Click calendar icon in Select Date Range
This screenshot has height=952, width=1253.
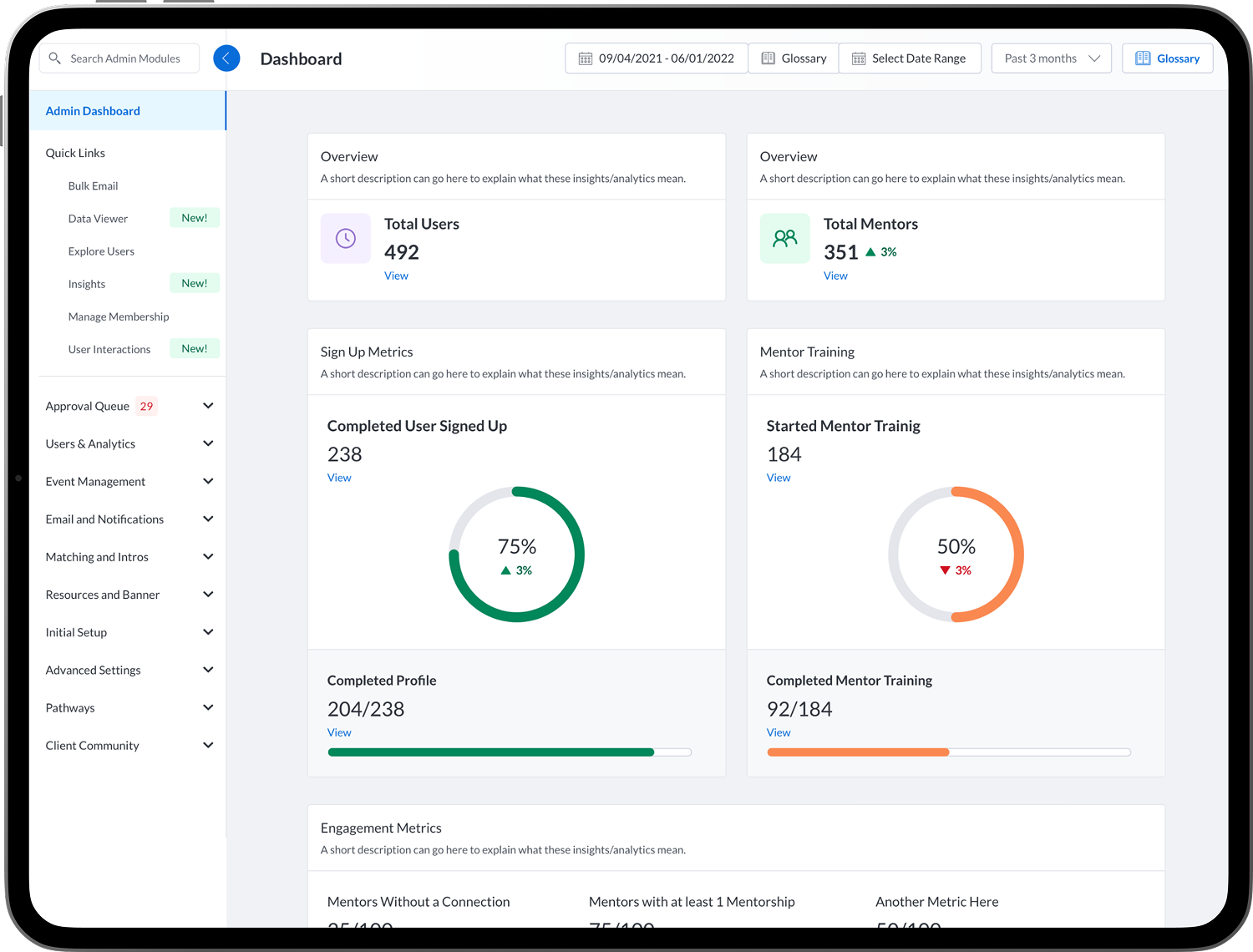click(x=858, y=58)
